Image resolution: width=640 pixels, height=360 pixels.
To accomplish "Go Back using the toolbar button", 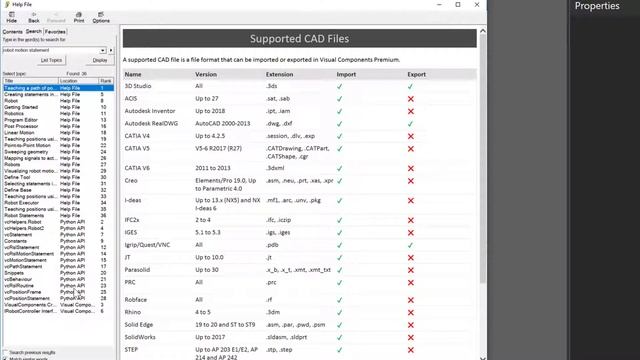I will coord(34,17).
